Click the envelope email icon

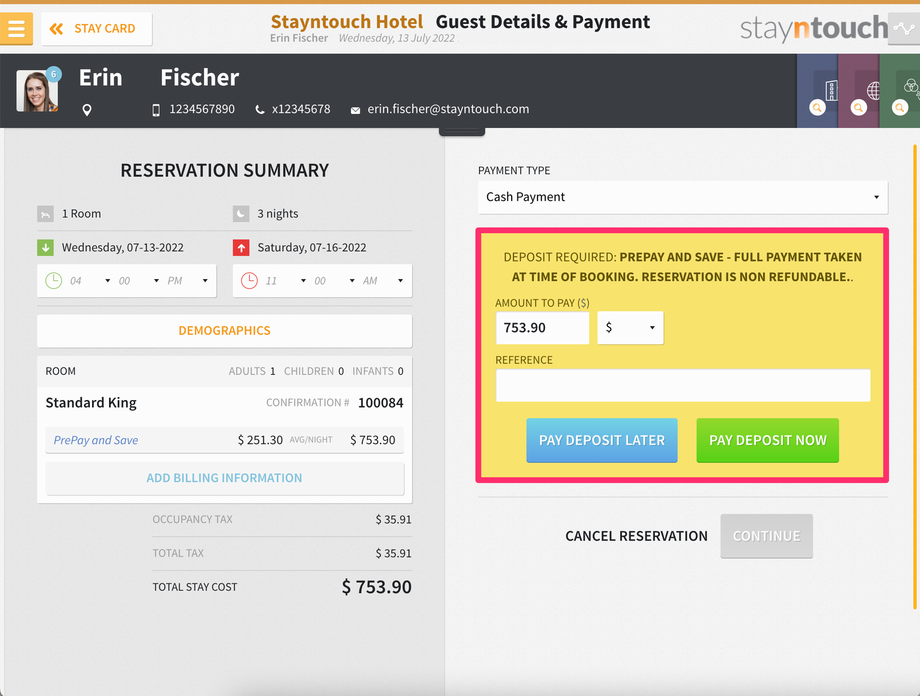pos(355,110)
